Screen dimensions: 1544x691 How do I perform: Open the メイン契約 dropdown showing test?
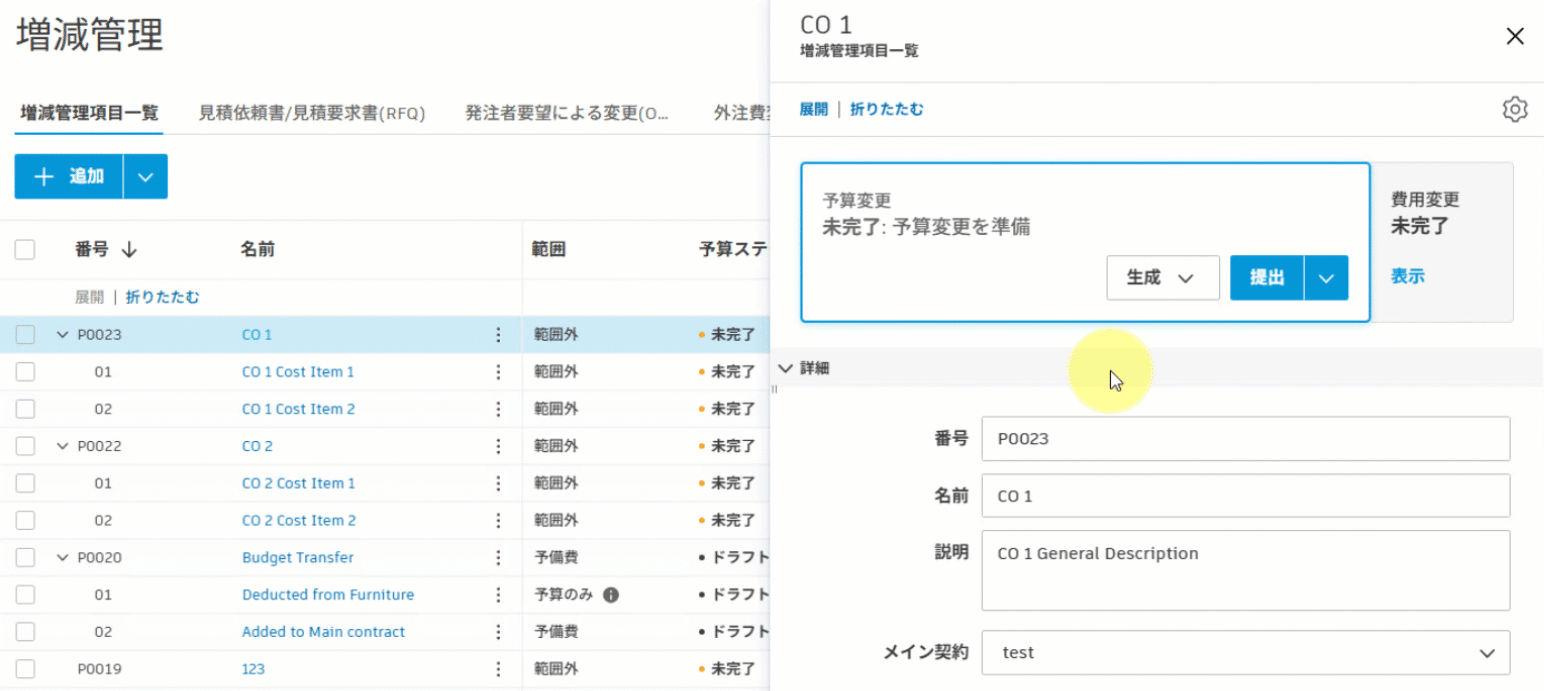tap(1245, 652)
